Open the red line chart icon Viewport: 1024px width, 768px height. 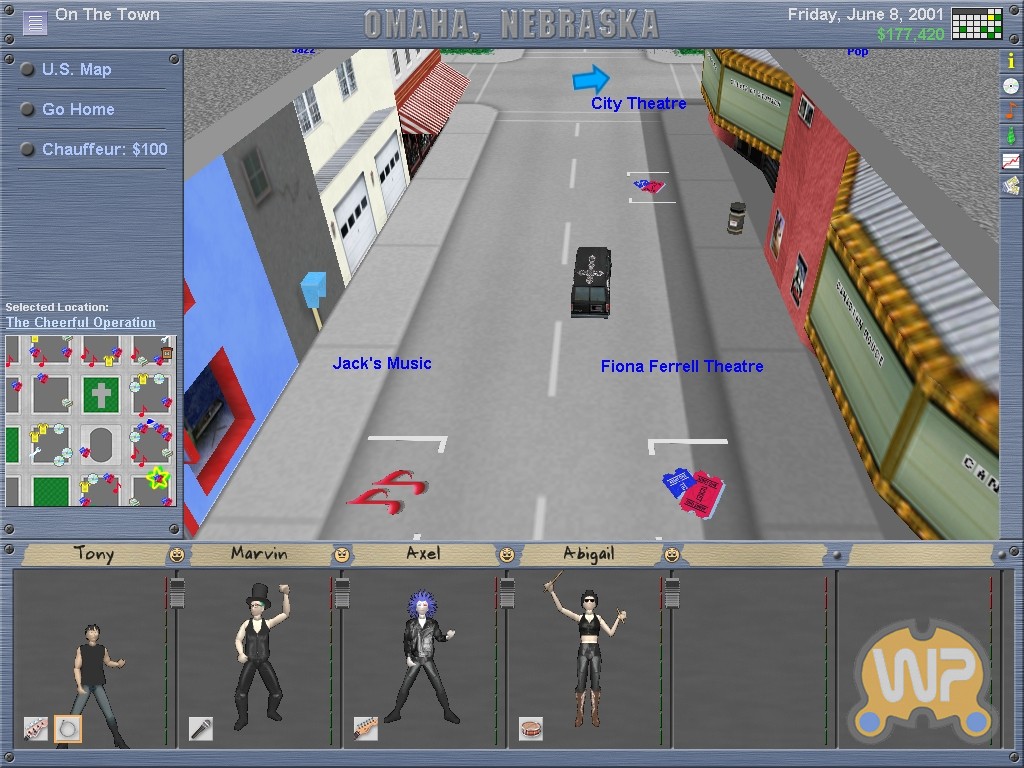pos(1011,160)
